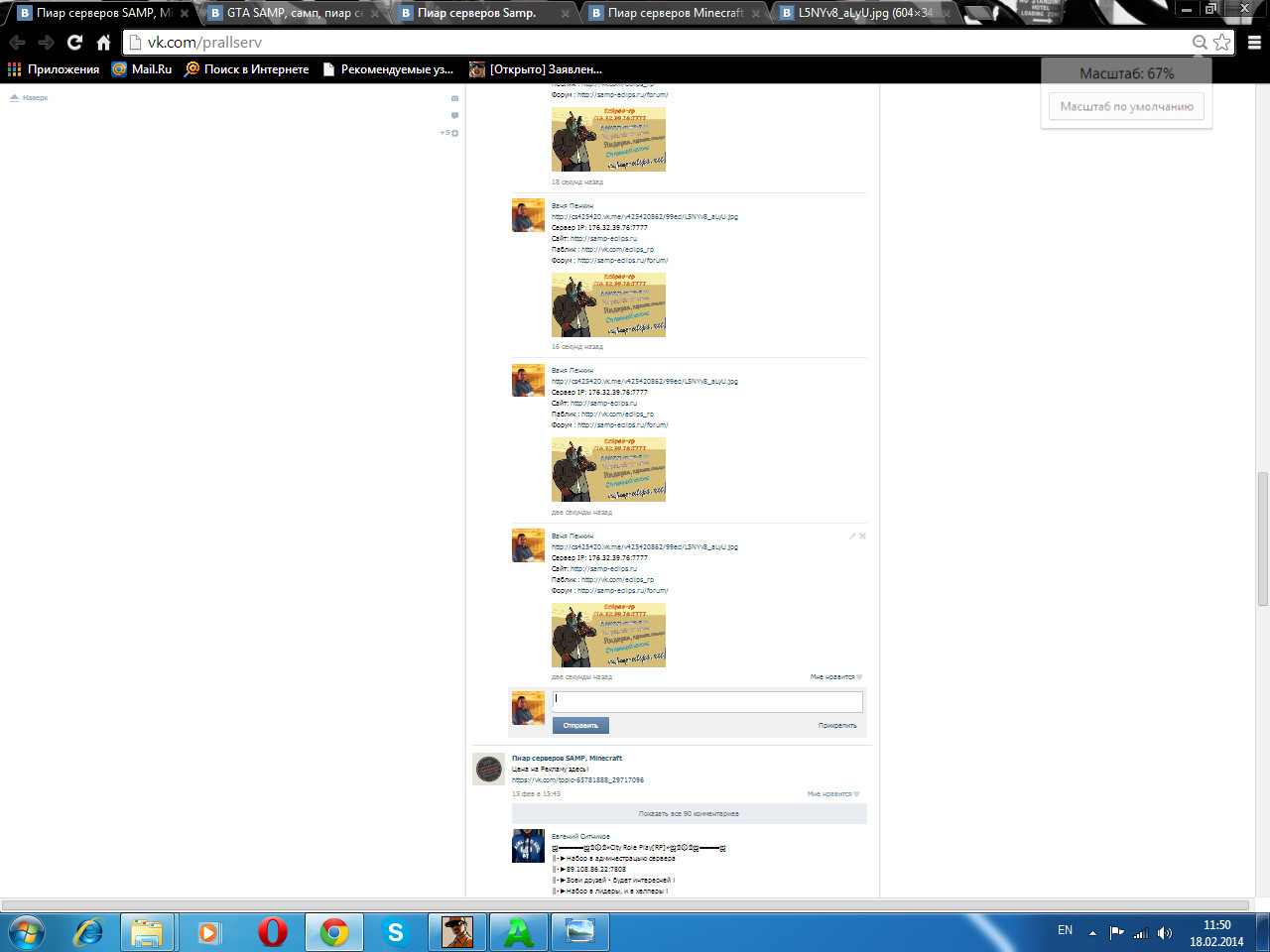This screenshot has height=952, width=1270.
Task: Click the network signal tray icon
Action: click(x=1141, y=933)
